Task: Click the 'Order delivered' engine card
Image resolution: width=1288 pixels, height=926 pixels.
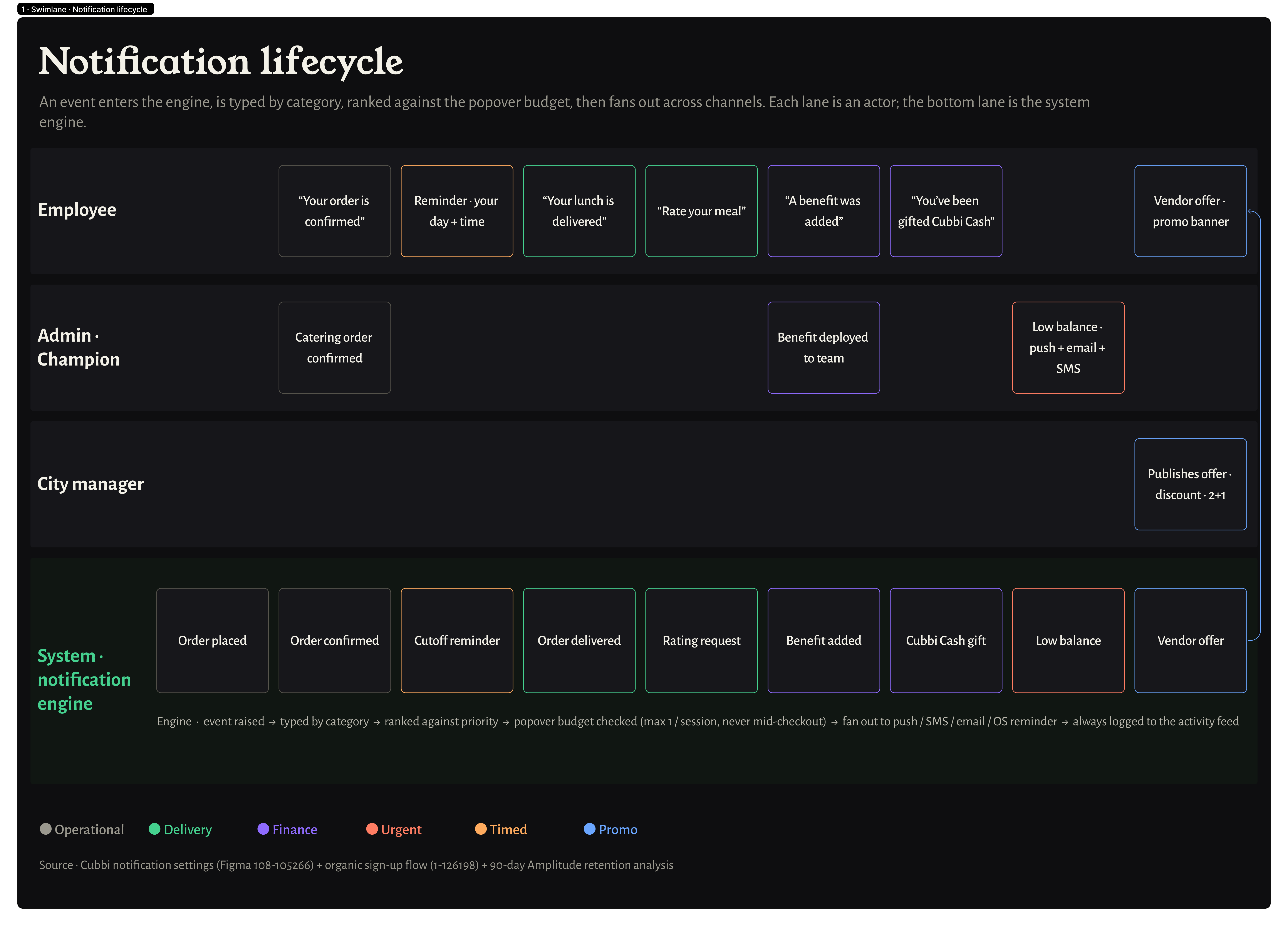Action: point(579,640)
